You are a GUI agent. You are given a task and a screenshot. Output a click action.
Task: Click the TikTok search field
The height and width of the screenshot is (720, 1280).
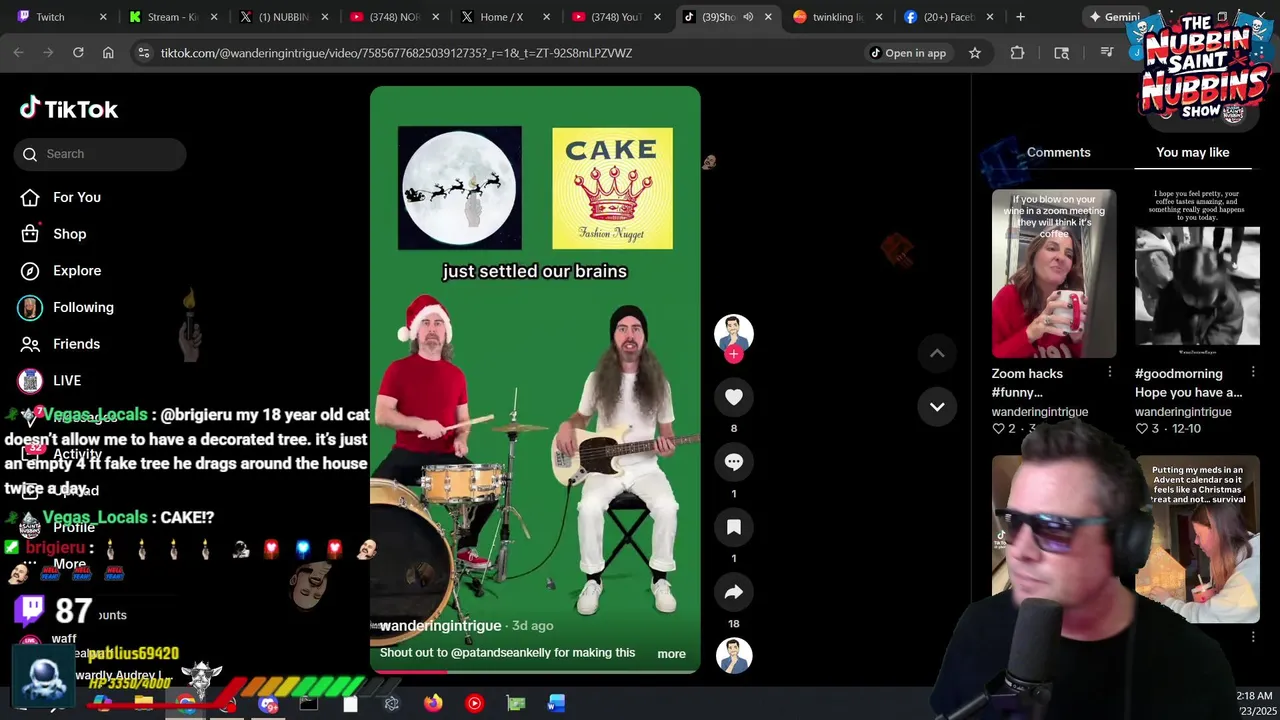click(100, 154)
